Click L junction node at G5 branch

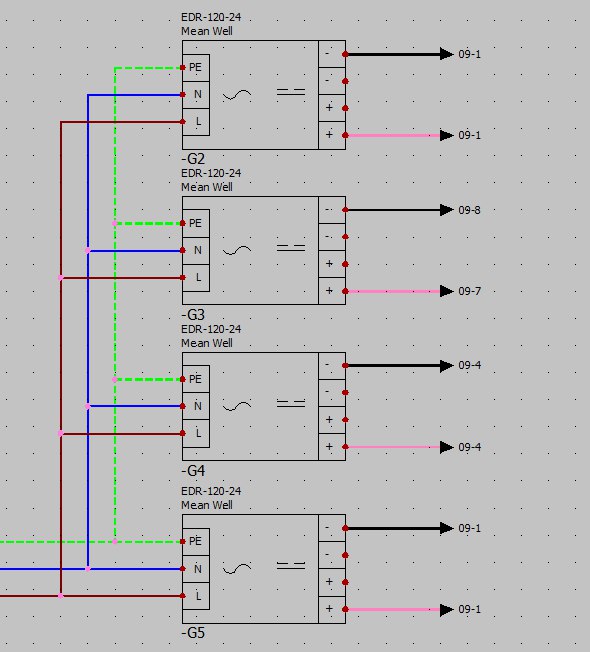[x=61, y=596]
